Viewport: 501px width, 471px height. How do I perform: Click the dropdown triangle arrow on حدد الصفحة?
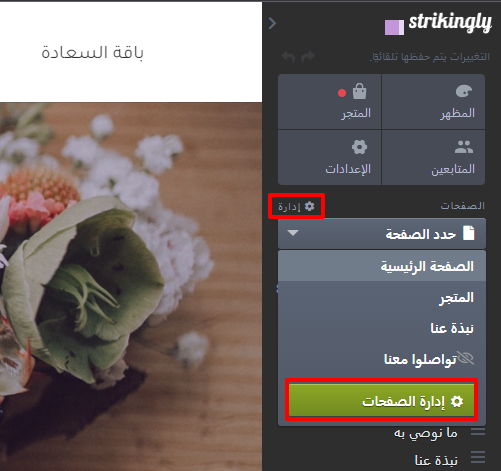click(293, 233)
